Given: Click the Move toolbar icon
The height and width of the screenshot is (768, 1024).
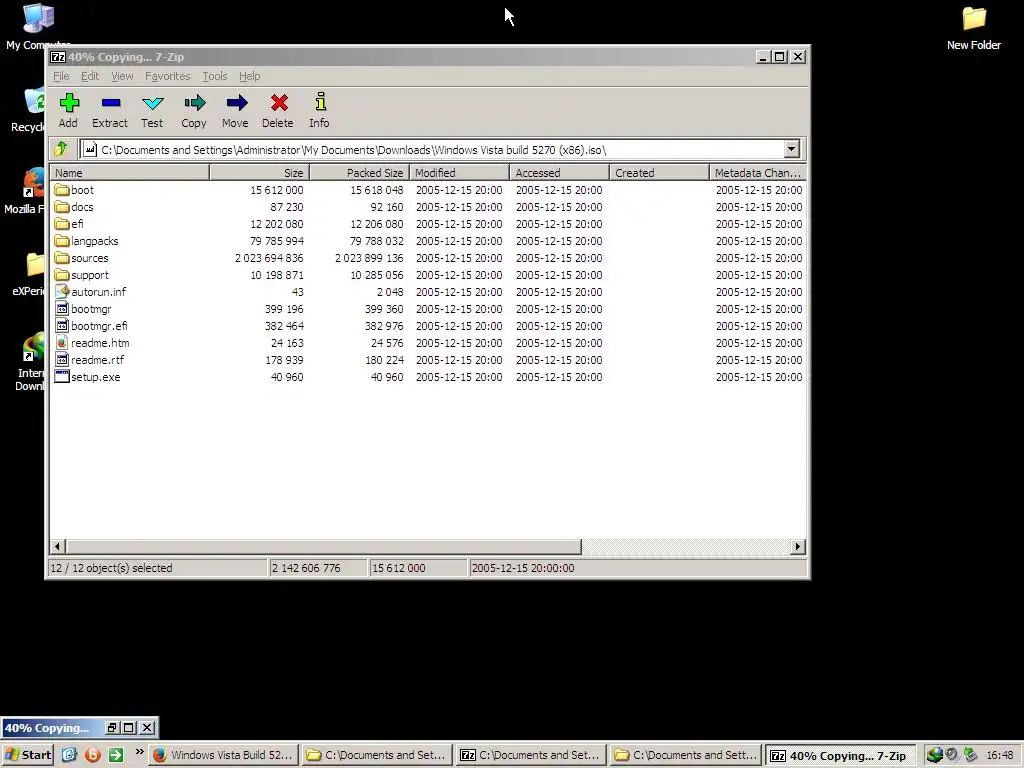Looking at the screenshot, I should 236,103.
